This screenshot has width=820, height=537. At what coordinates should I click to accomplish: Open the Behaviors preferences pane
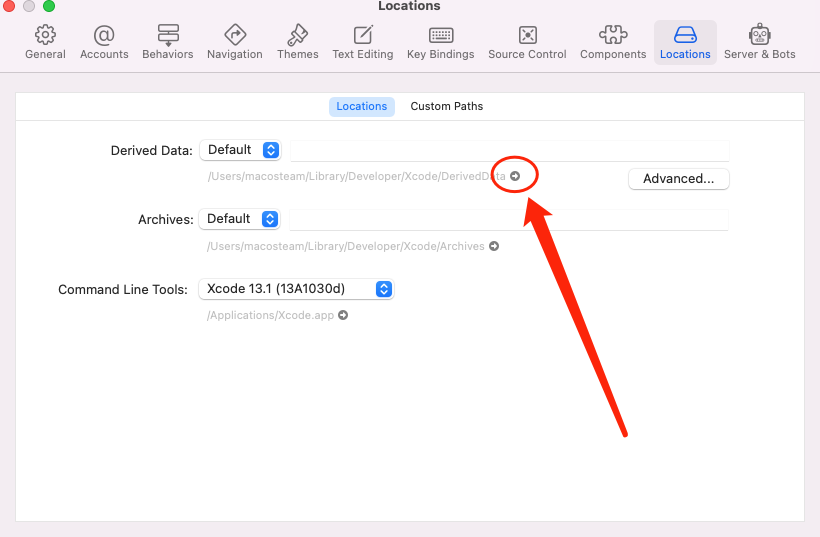pyautogui.click(x=168, y=42)
